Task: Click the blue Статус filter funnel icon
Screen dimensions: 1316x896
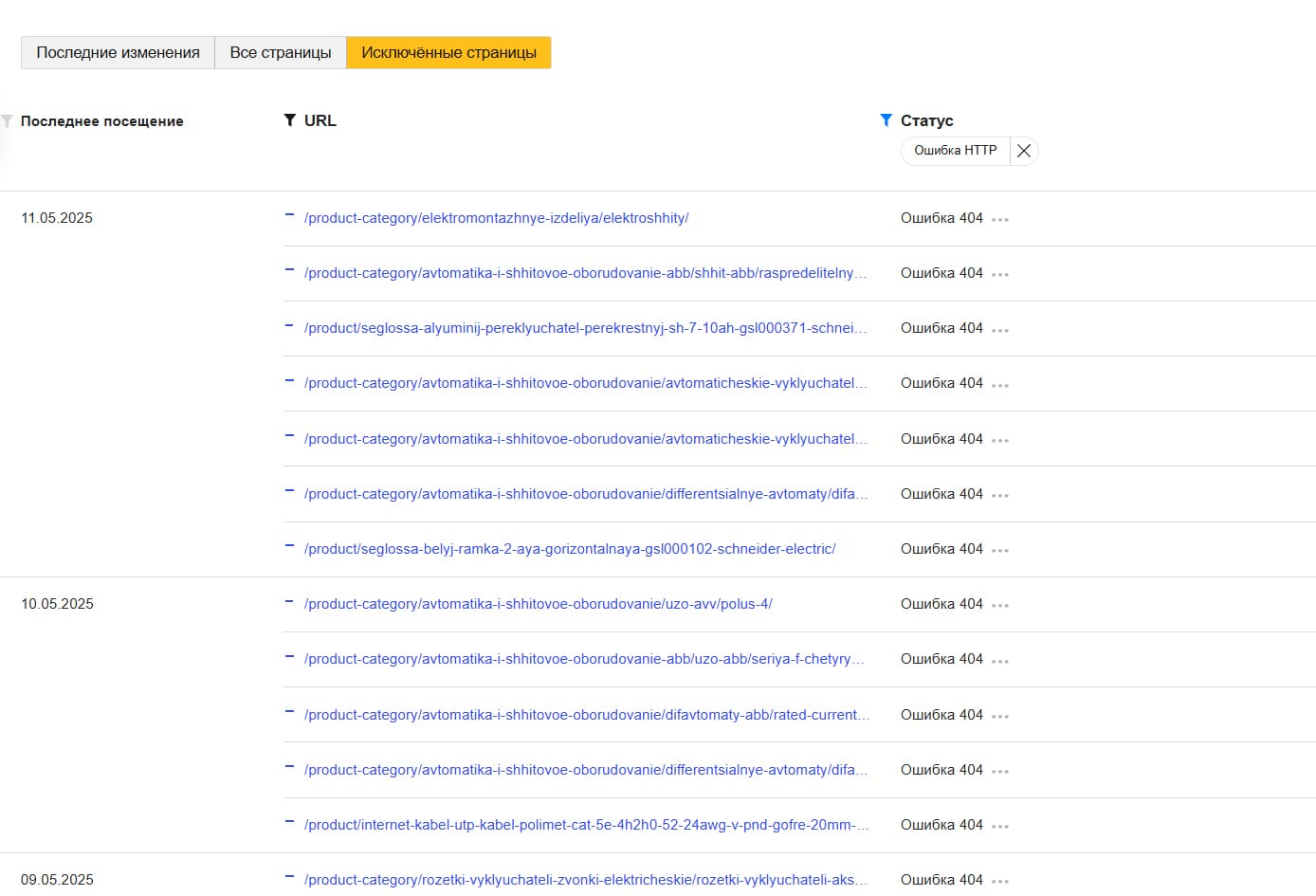Action: coord(886,120)
